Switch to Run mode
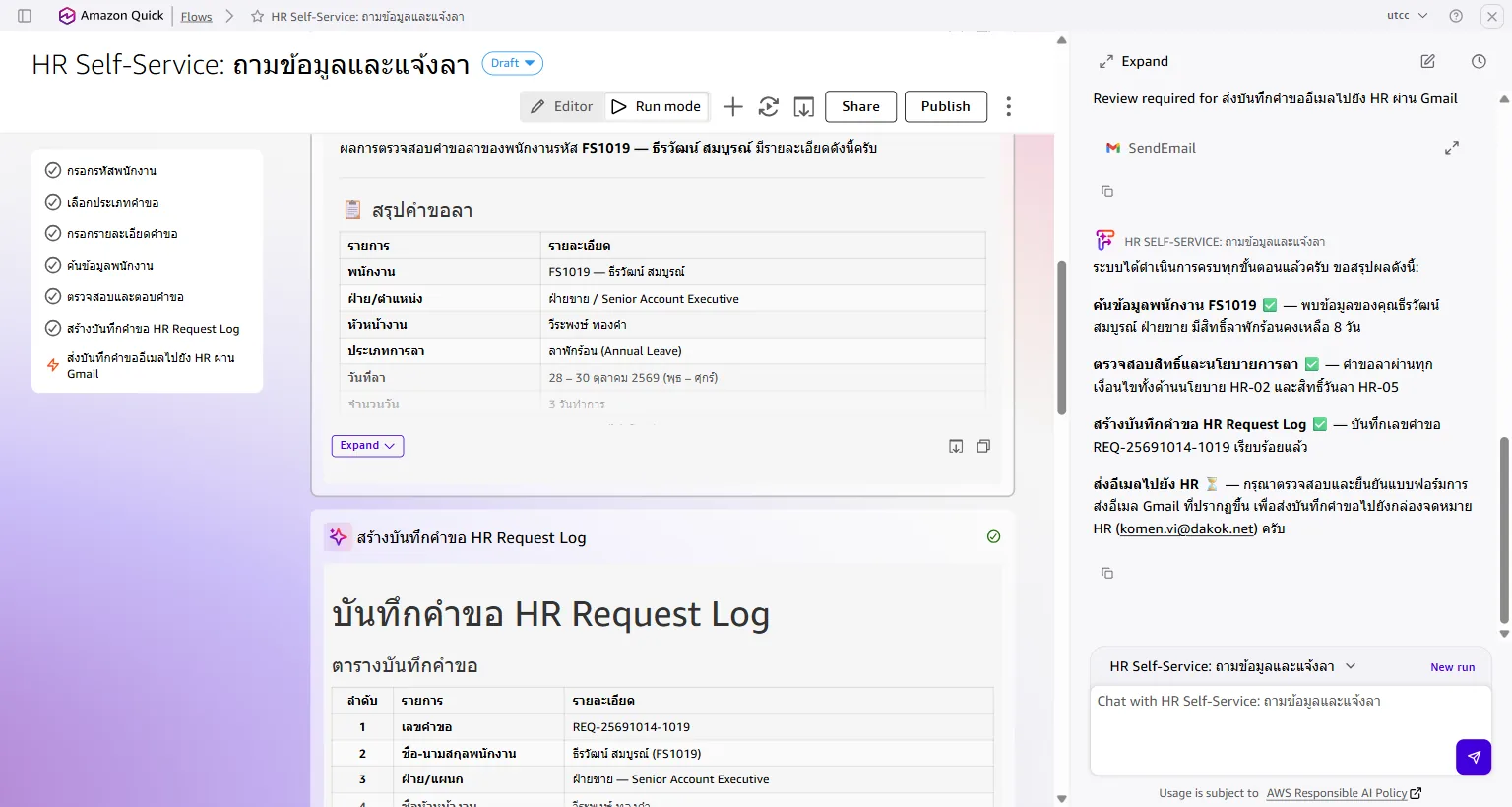Image resolution: width=1512 pixels, height=807 pixels. 656,106
